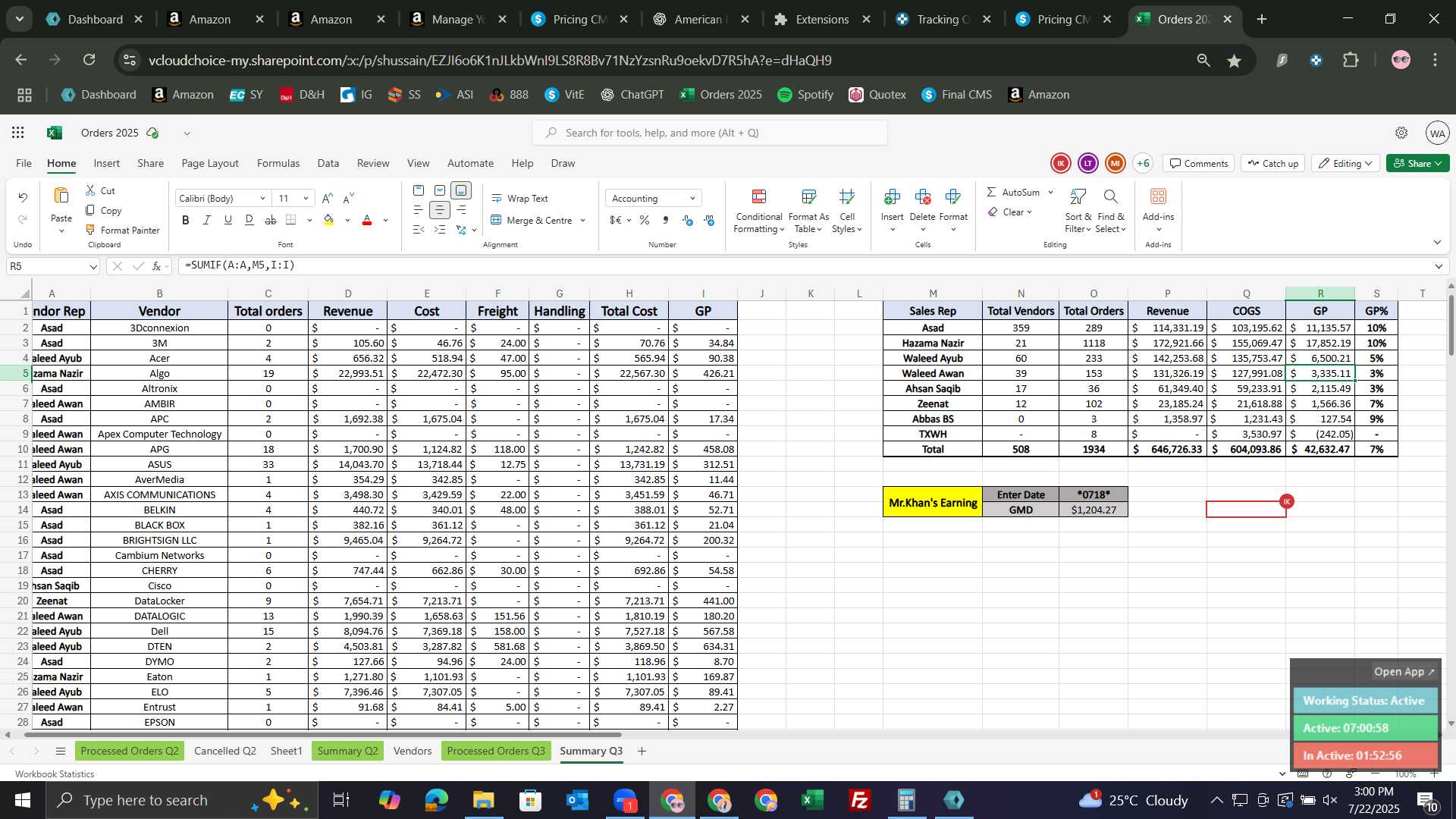1456x819 pixels.
Task: Toggle align left option
Action: [419, 210]
